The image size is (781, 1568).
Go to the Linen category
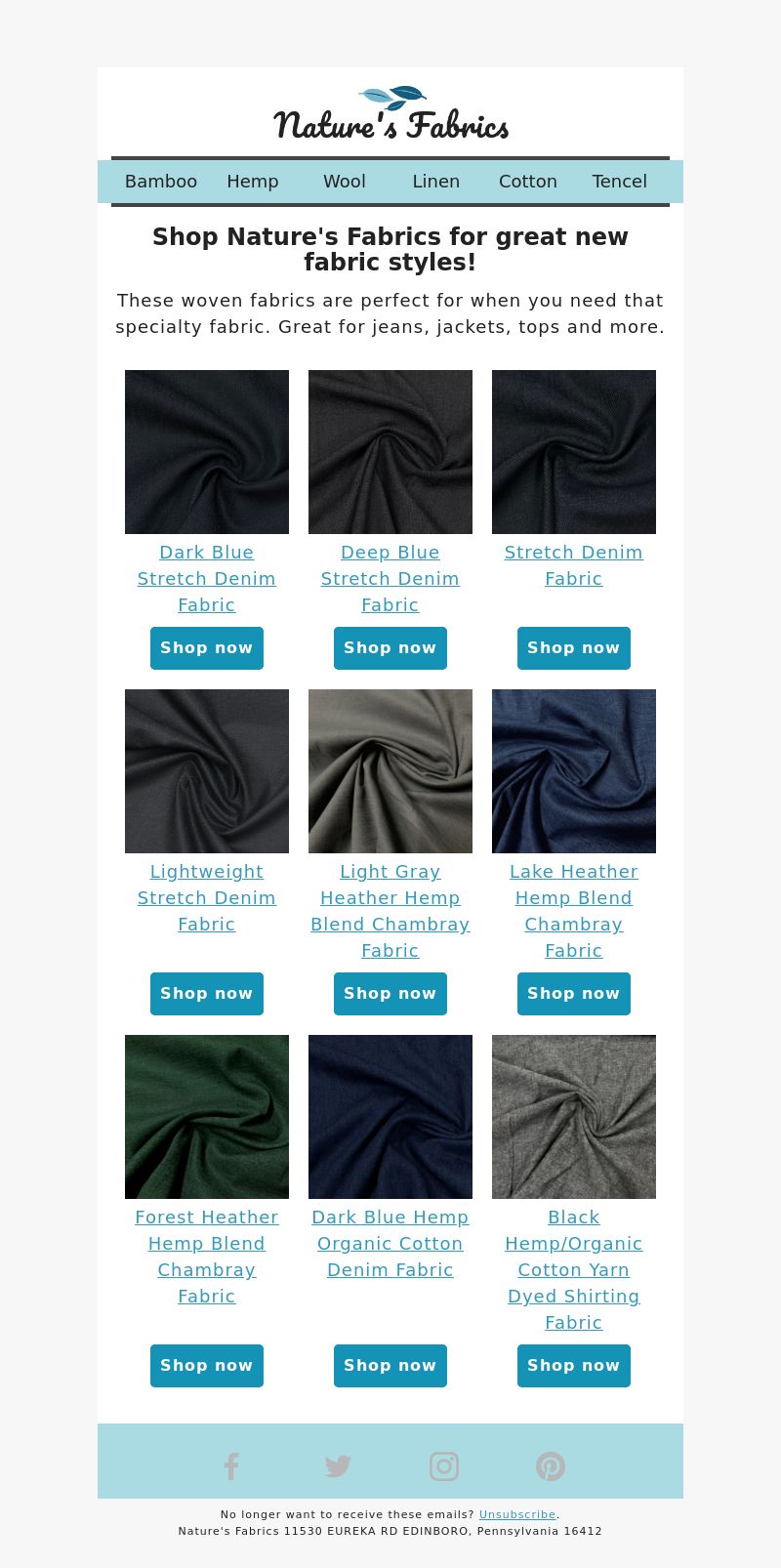point(436,182)
